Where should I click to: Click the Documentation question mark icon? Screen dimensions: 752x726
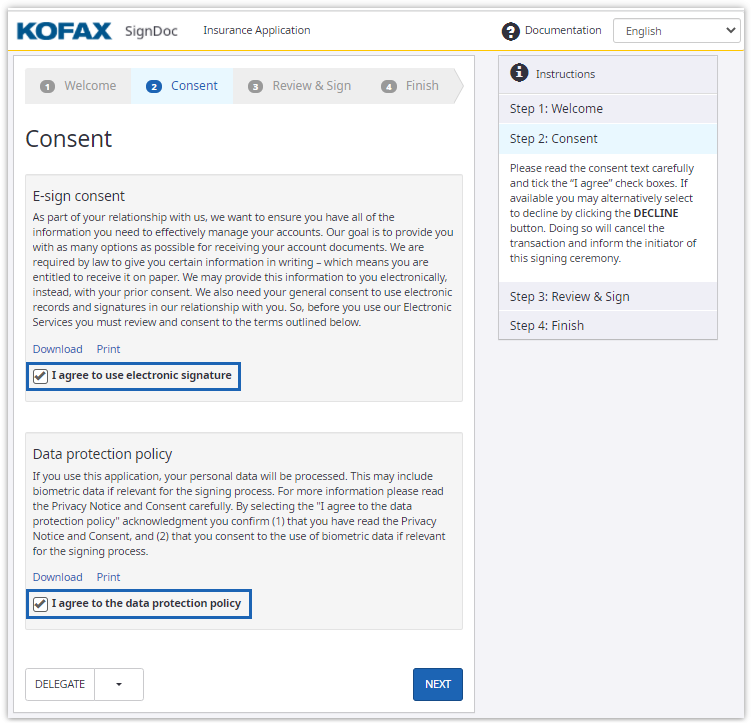[x=511, y=32]
